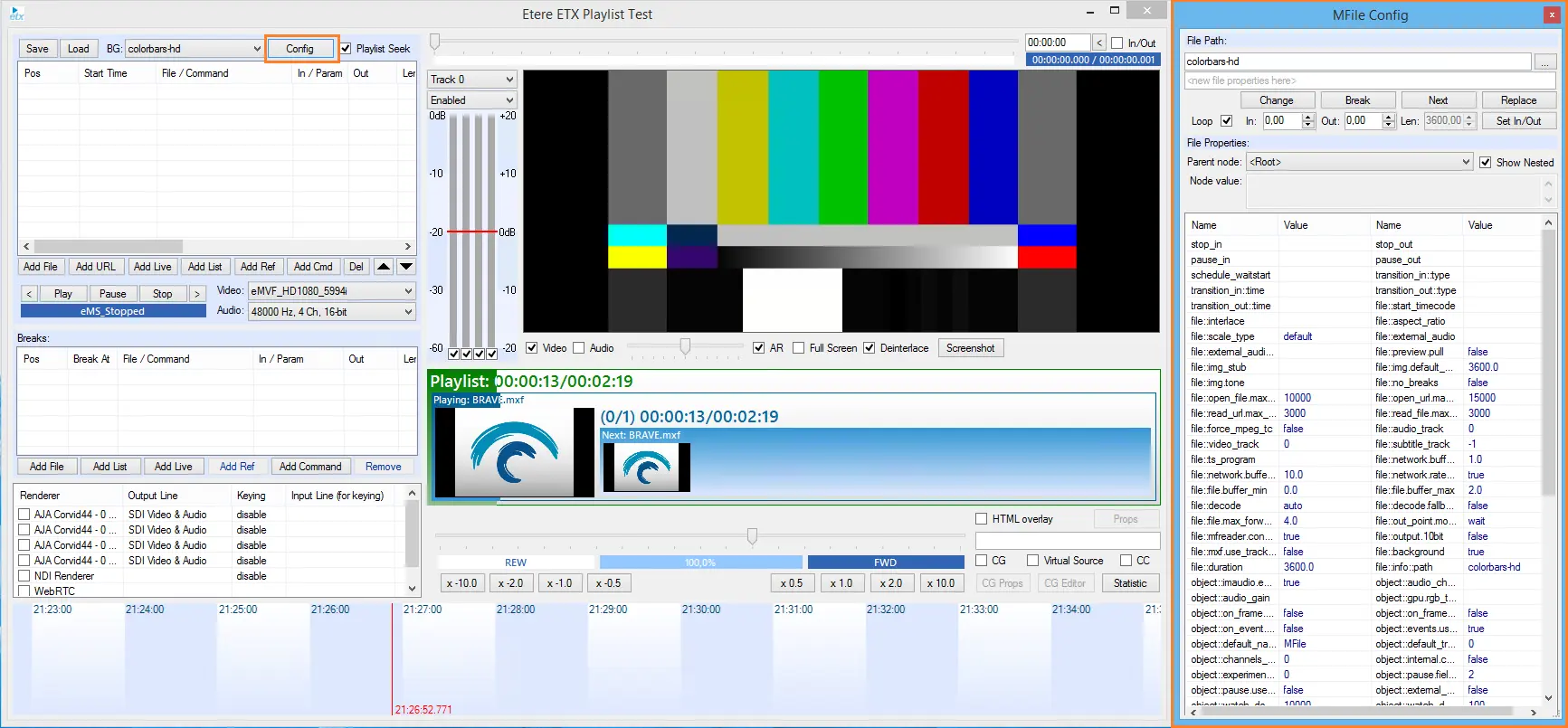Select the x 2.0 forward speed button
This screenshot has height=728, width=1568.
coord(891,583)
